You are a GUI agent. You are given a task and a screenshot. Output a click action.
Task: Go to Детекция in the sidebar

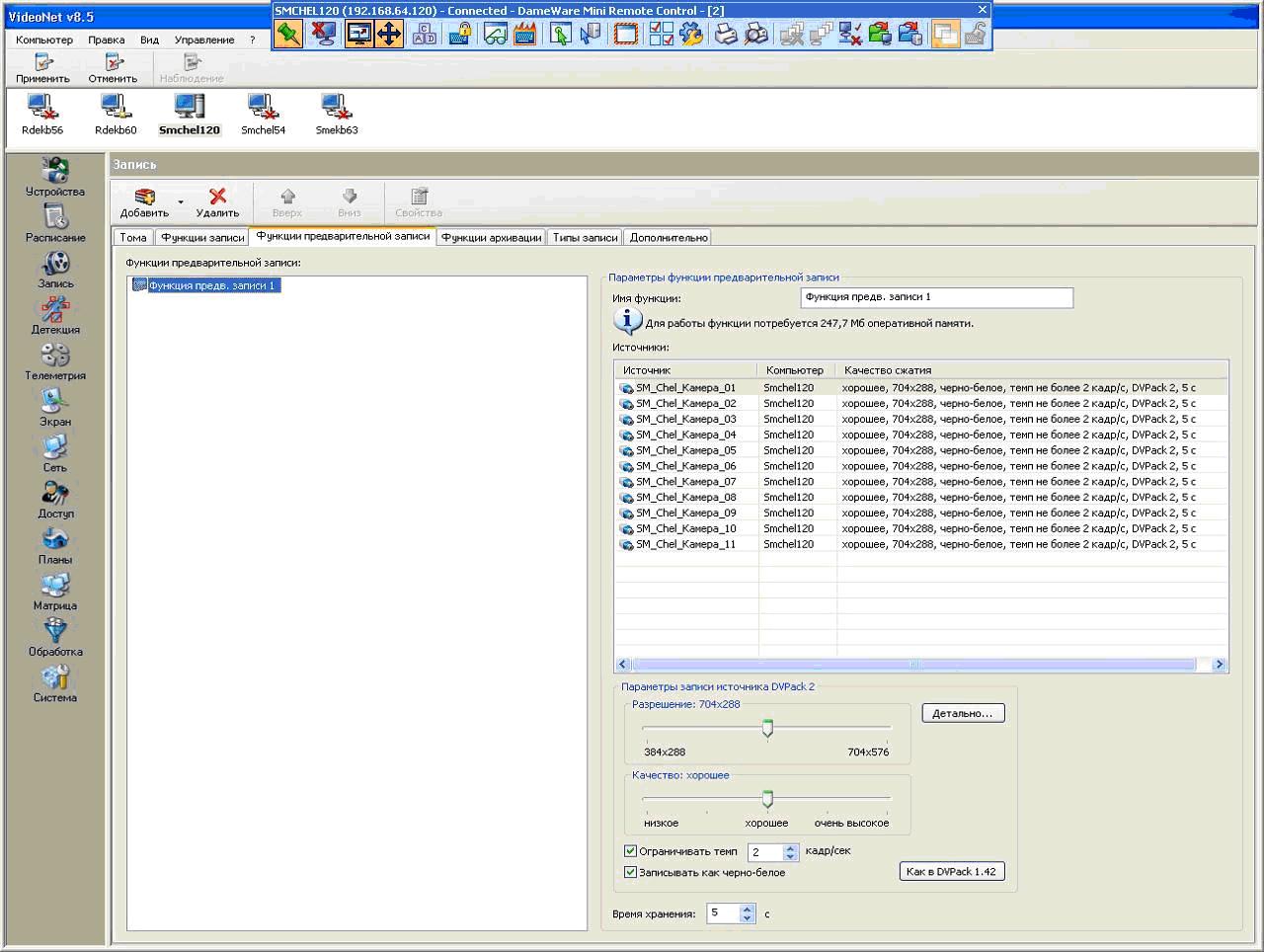55,316
